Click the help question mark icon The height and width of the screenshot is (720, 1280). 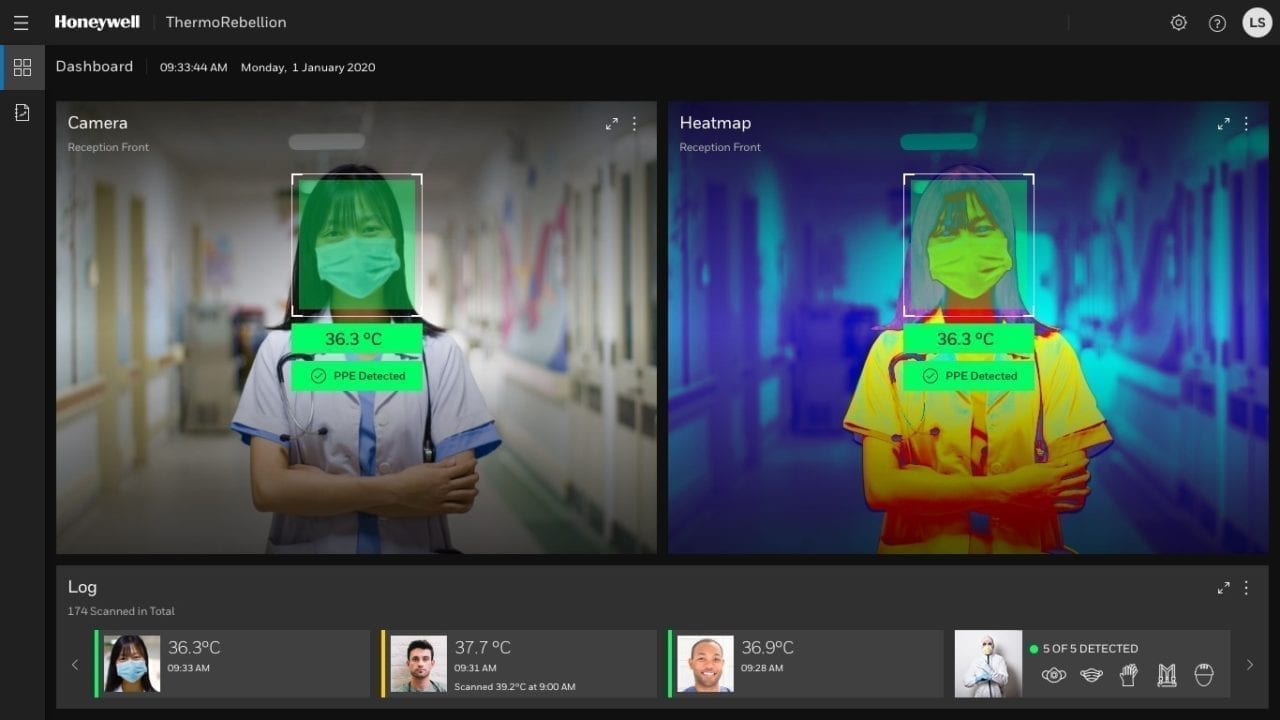1217,22
